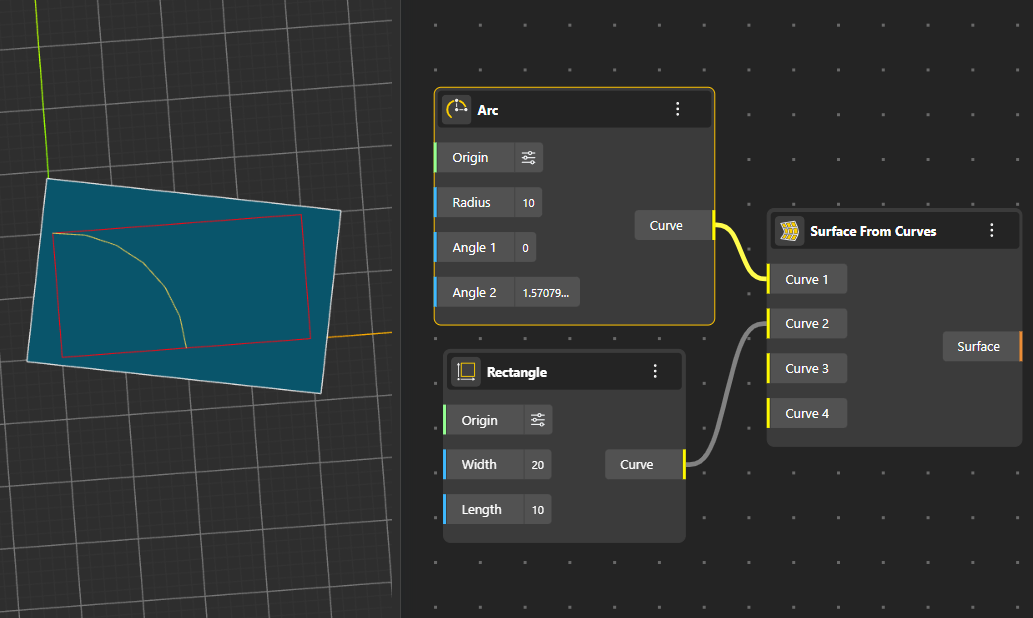
Task: Select the Curve 4 input socket
Action: pyautogui.click(x=769, y=414)
